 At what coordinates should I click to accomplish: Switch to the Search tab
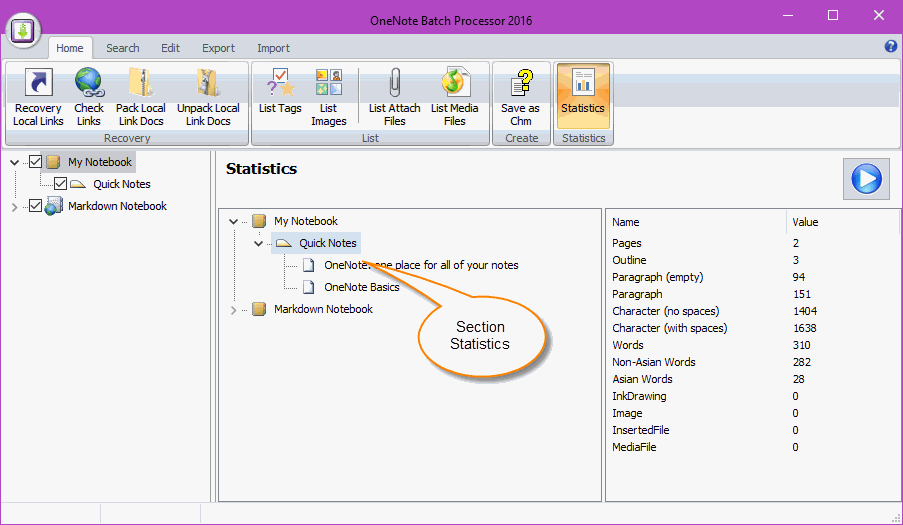coord(123,48)
